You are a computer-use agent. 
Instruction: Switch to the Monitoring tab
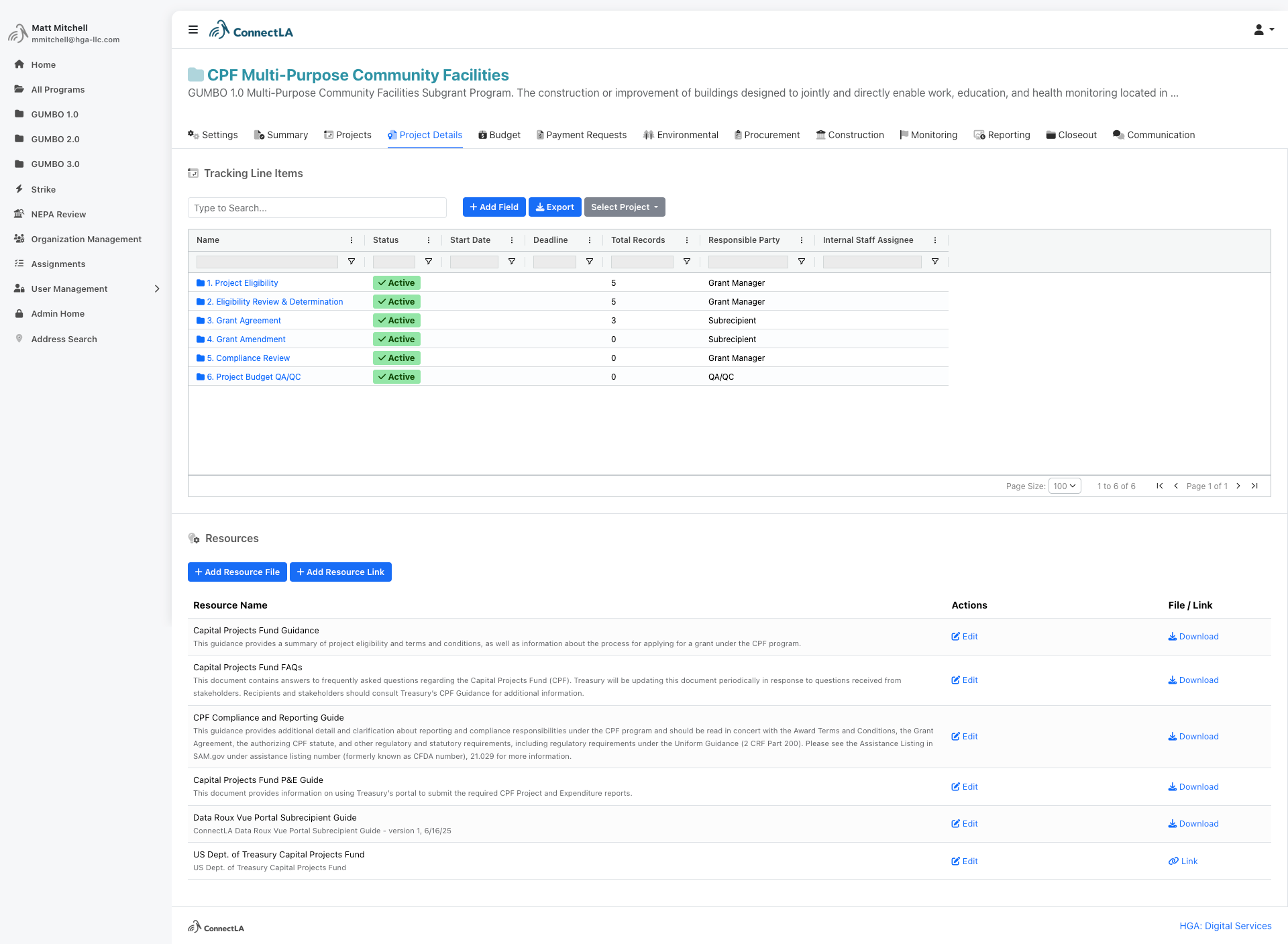[928, 135]
